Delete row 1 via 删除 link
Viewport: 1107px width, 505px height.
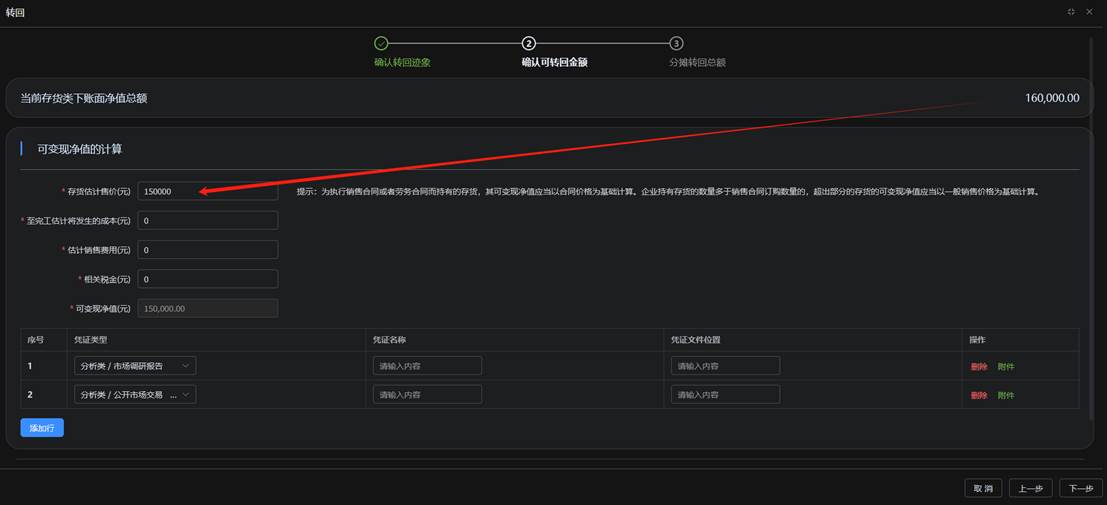coord(978,367)
